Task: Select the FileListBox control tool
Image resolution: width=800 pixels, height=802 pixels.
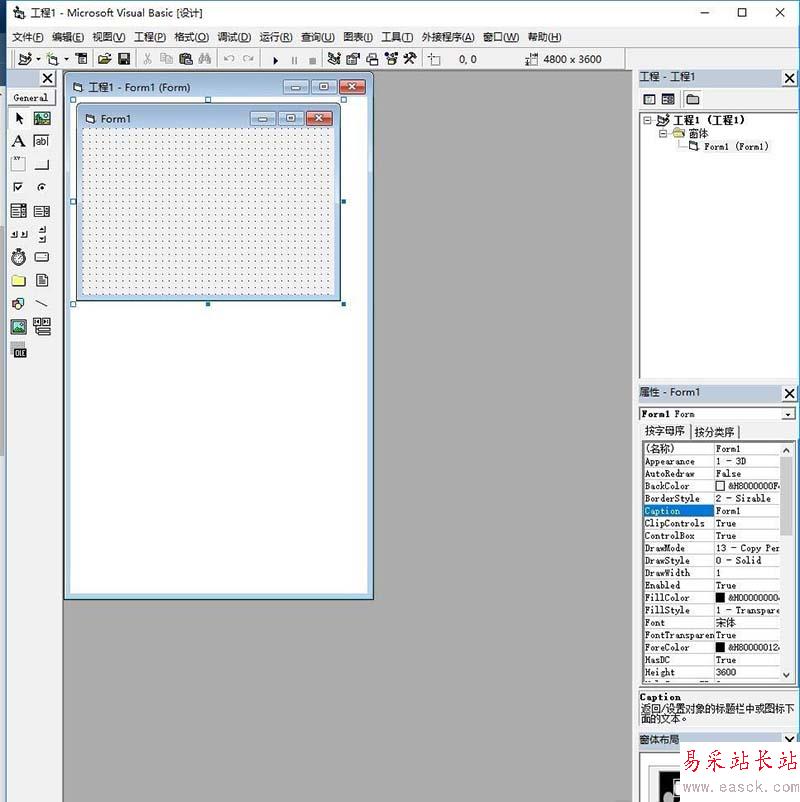Action: 42,280
